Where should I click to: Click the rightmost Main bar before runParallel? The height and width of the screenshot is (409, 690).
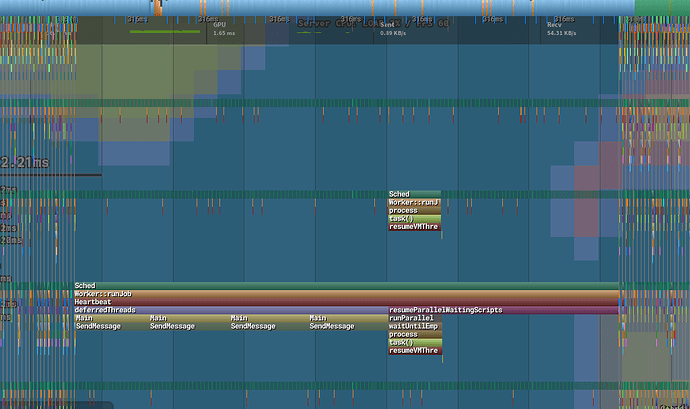(x=348, y=318)
